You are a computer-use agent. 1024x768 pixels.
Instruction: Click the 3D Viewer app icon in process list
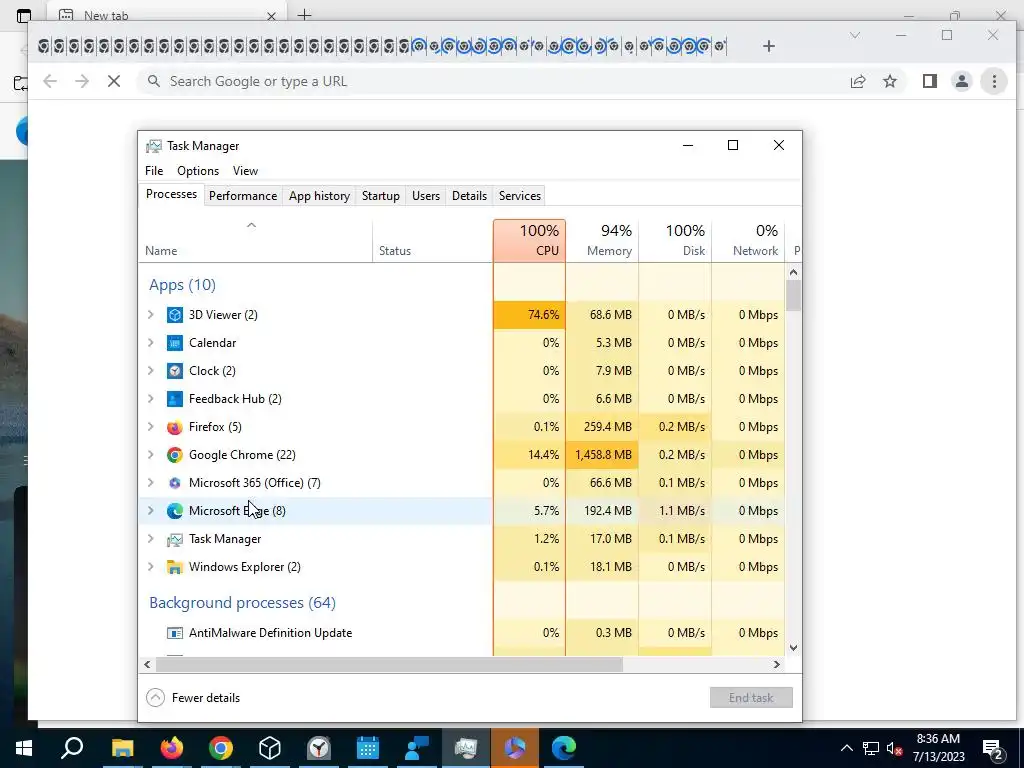(174, 315)
